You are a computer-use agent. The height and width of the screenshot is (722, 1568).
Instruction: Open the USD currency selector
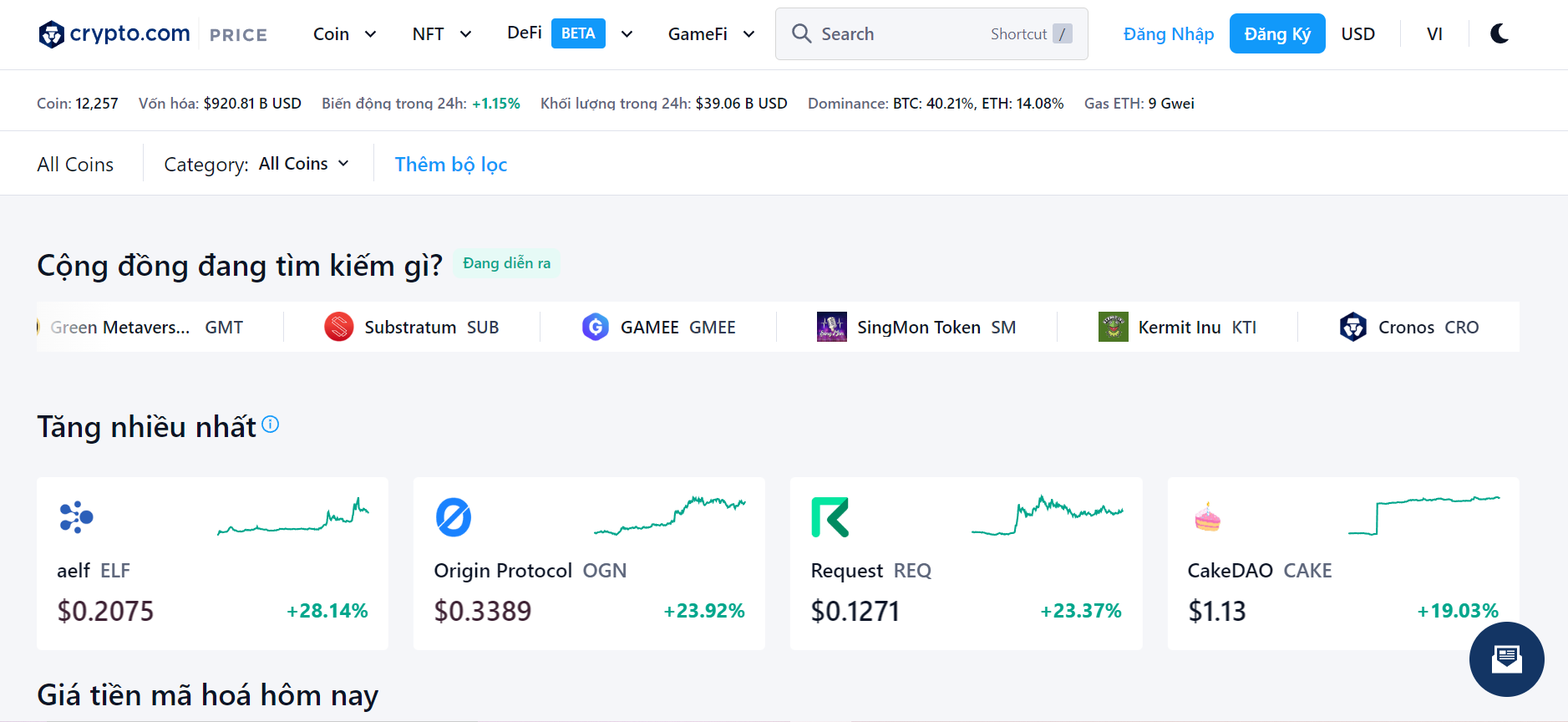(1357, 34)
